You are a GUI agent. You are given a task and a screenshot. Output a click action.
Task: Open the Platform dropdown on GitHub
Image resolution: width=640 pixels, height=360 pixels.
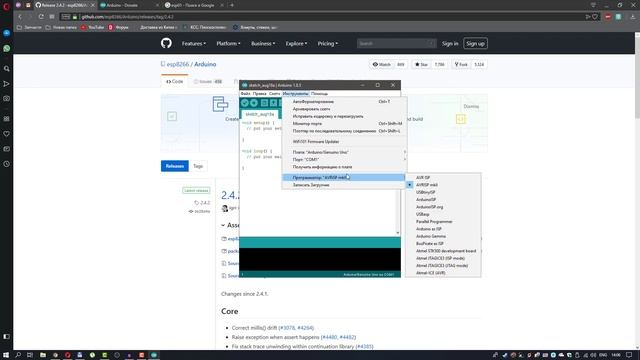click(228, 43)
